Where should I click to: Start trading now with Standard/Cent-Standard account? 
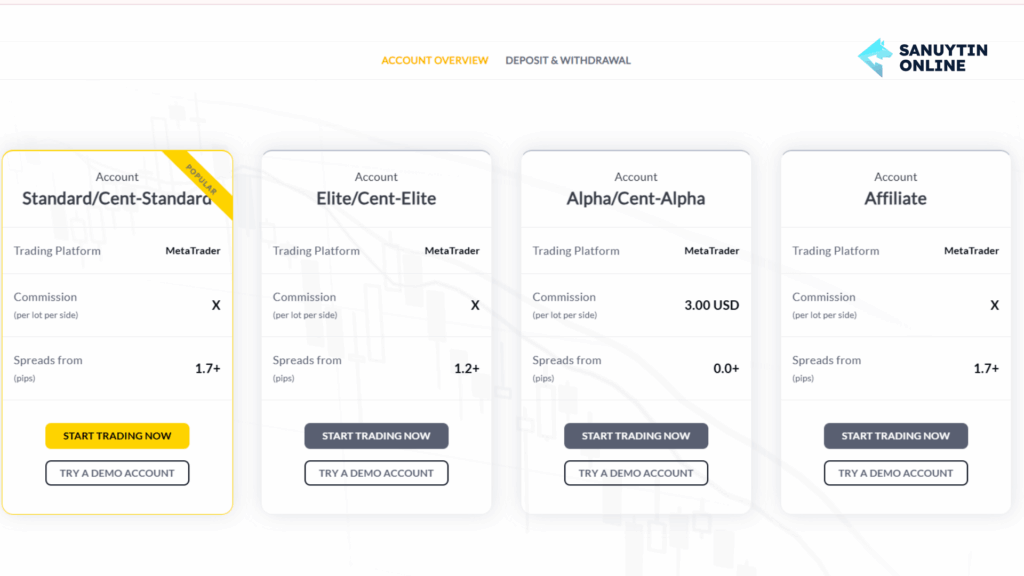coord(118,436)
